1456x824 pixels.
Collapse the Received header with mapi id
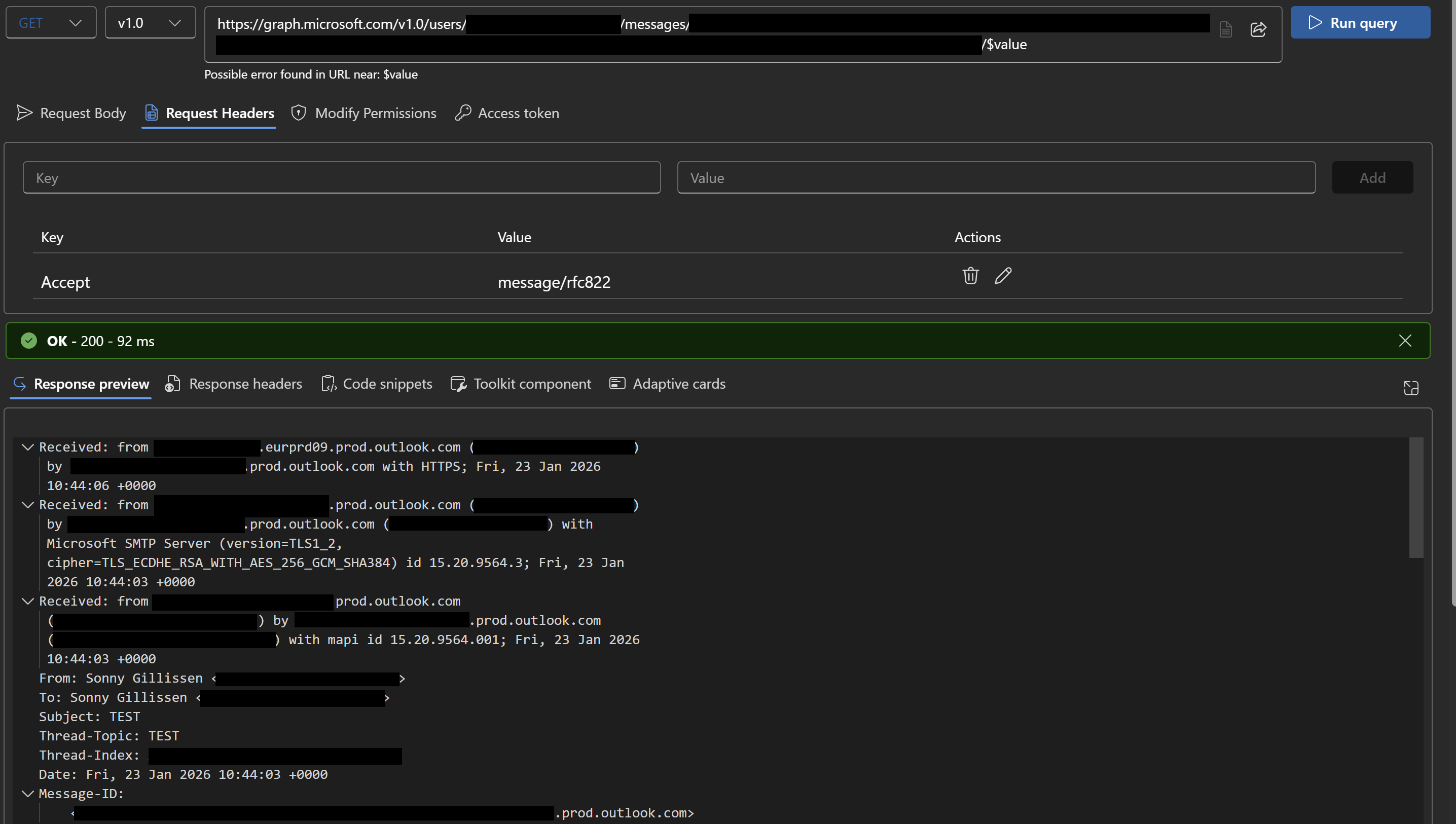click(27, 601)
